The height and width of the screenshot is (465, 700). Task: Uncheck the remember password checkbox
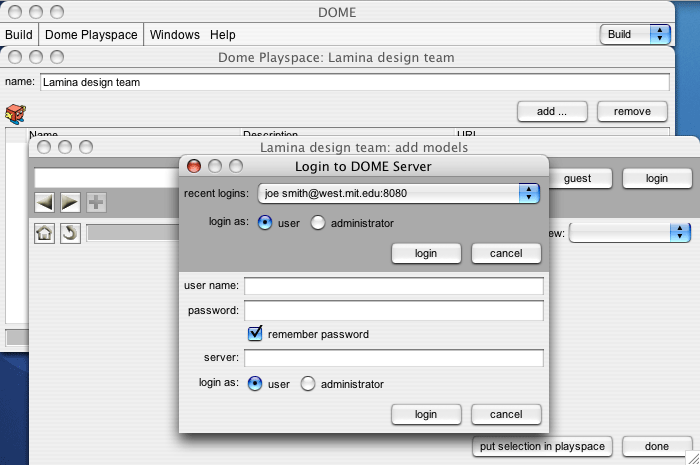[x=255, y=333]
